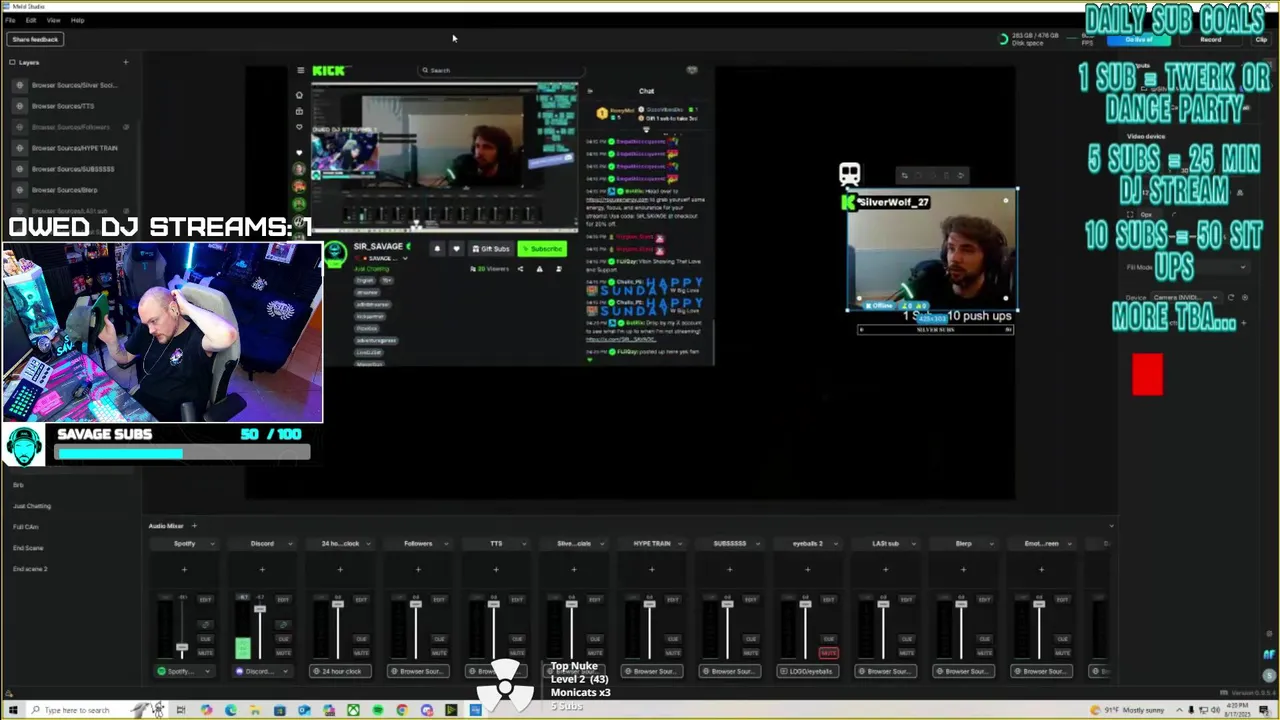Click the Share feedback button

pos(35,39)
